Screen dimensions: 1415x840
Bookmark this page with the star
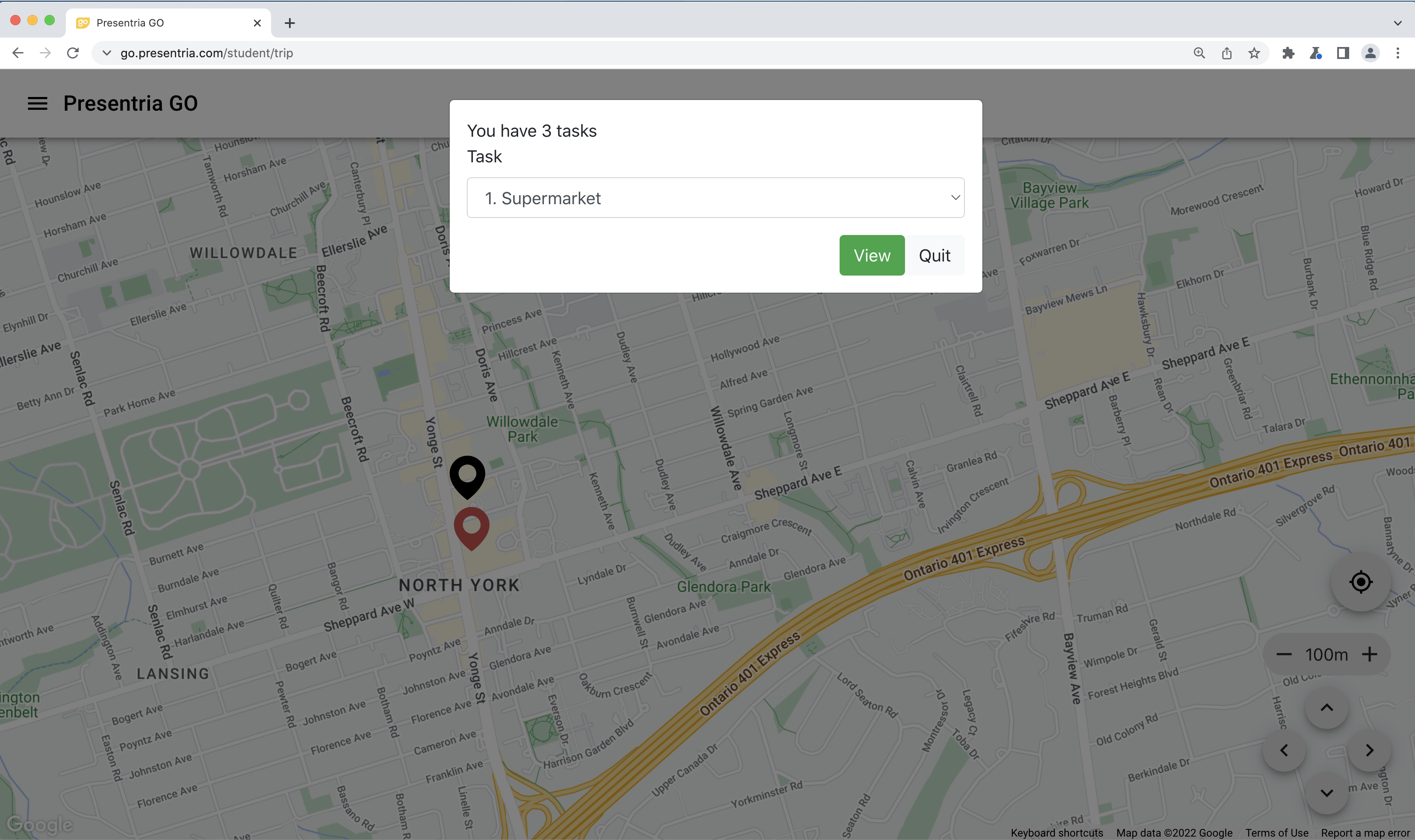pos(1254,53)
